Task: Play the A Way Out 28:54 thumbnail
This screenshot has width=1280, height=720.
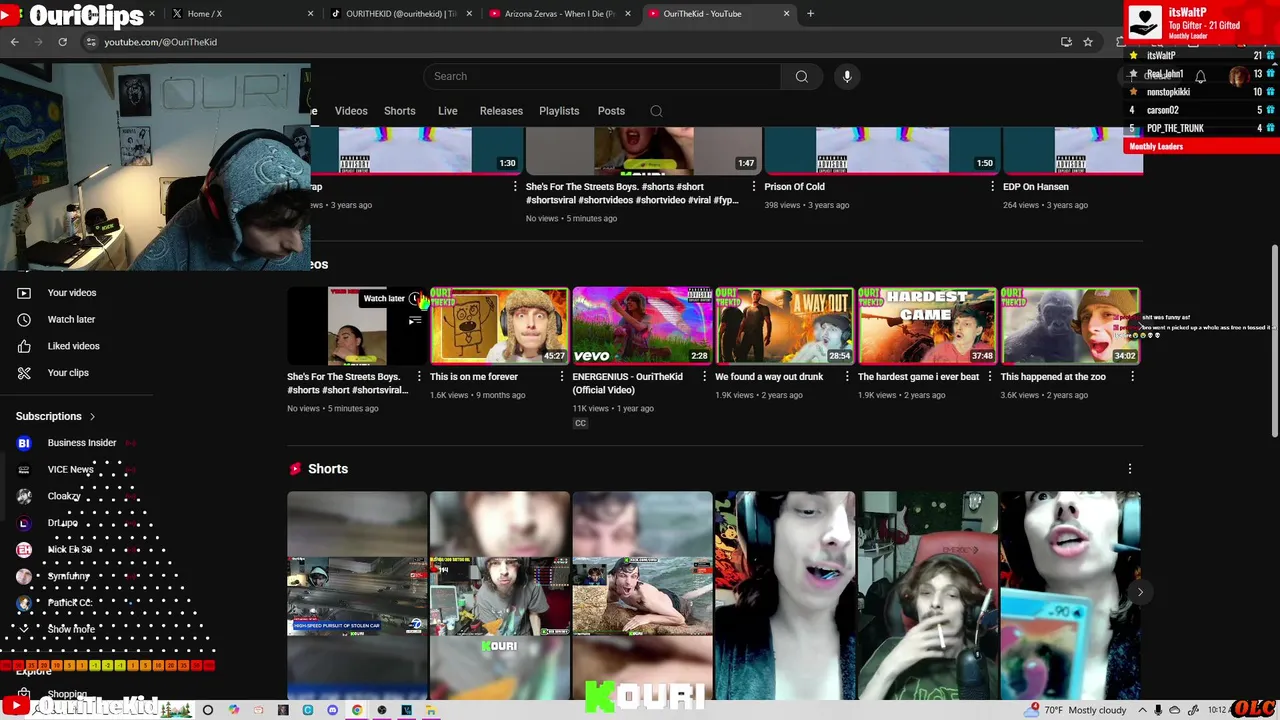Action: coord(785,326)
